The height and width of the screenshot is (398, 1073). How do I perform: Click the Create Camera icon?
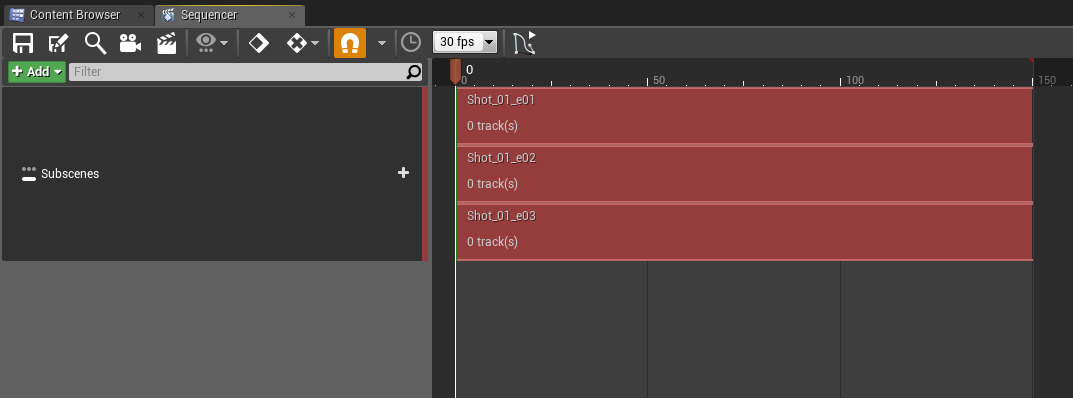click(130, 43)
